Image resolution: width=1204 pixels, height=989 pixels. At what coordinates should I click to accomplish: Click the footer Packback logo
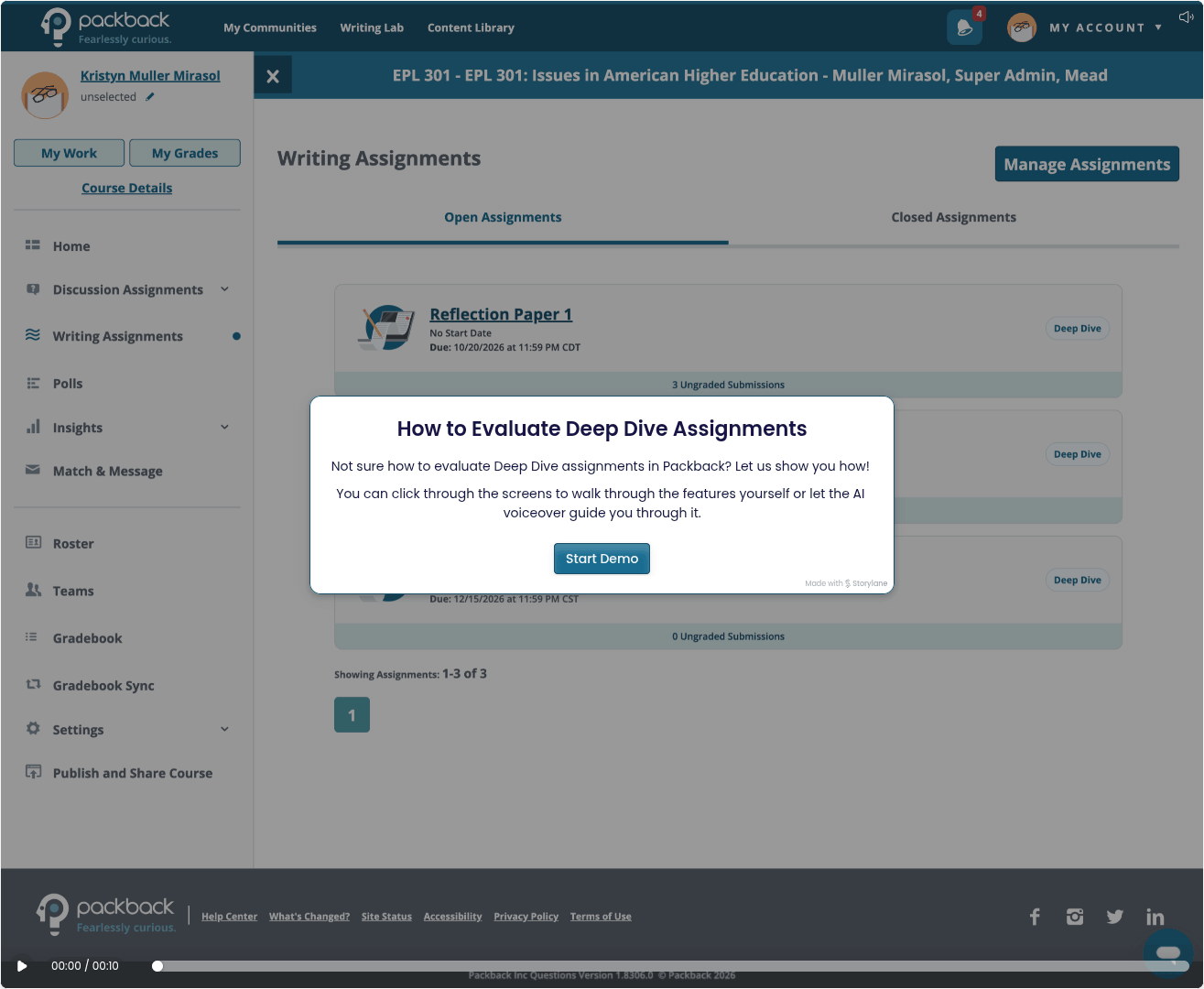coord(106,914)
